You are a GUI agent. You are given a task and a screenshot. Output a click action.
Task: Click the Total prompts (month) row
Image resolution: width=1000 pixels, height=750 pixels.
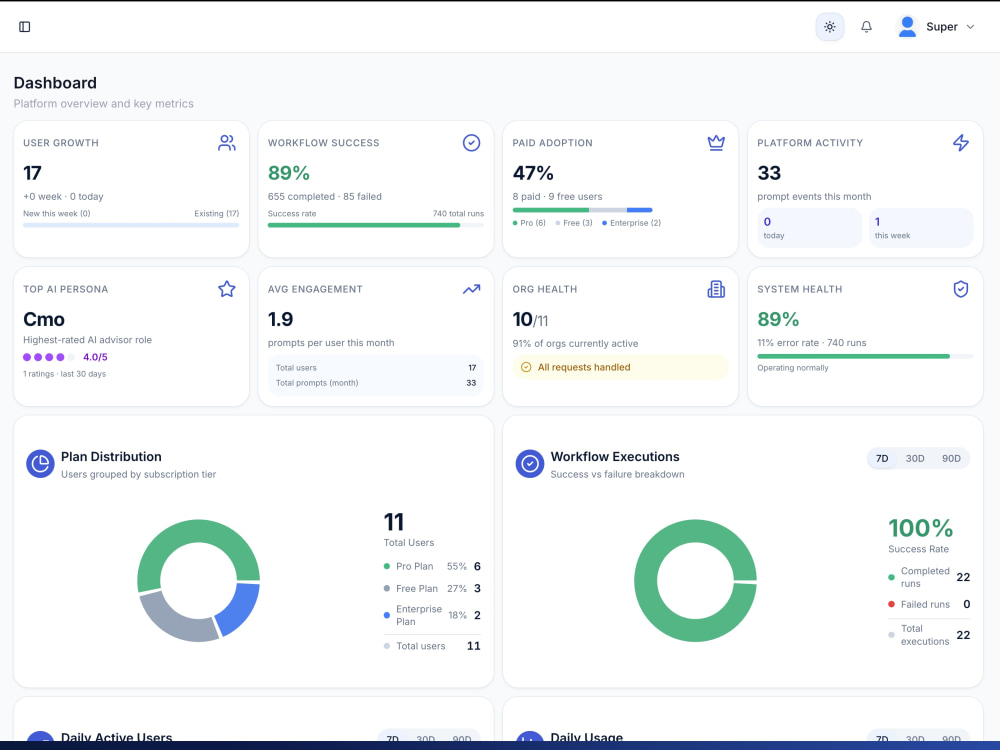tap(376, 383)
